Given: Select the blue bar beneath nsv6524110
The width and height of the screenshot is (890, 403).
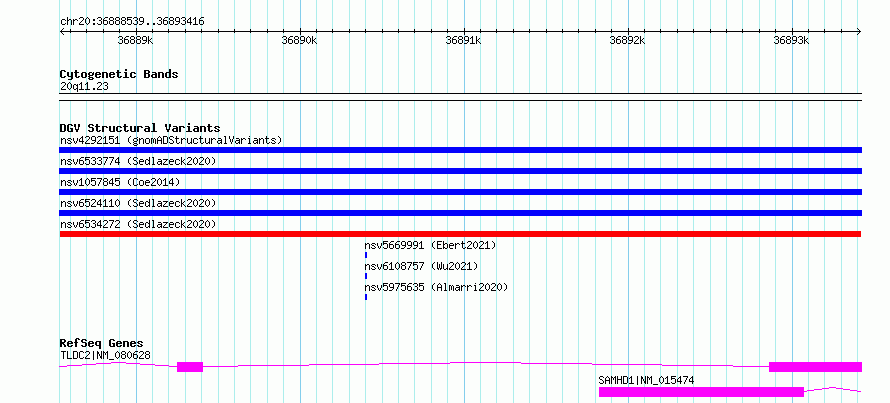Looking at the screenshot, I should [x=460, y=213].
